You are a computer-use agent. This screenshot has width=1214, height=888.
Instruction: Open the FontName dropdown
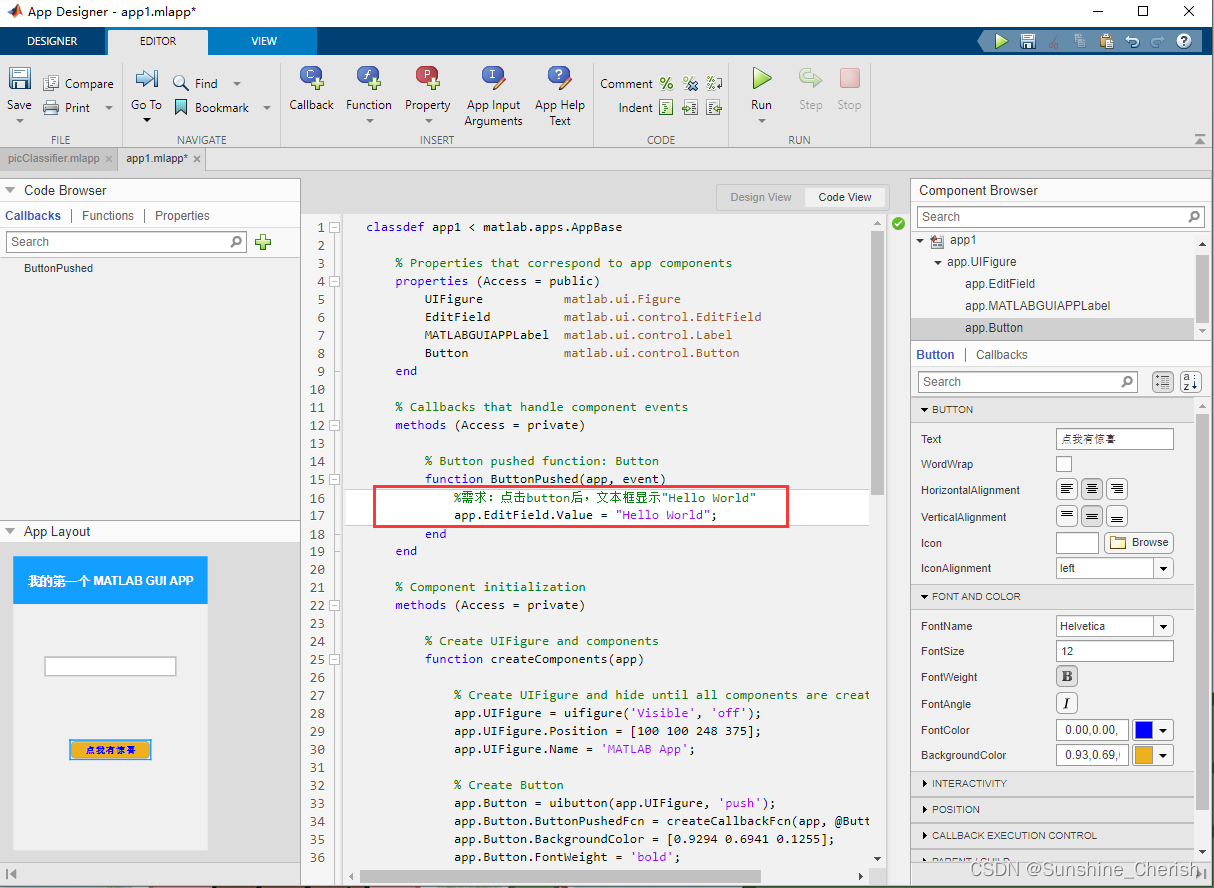(1162, 625)
